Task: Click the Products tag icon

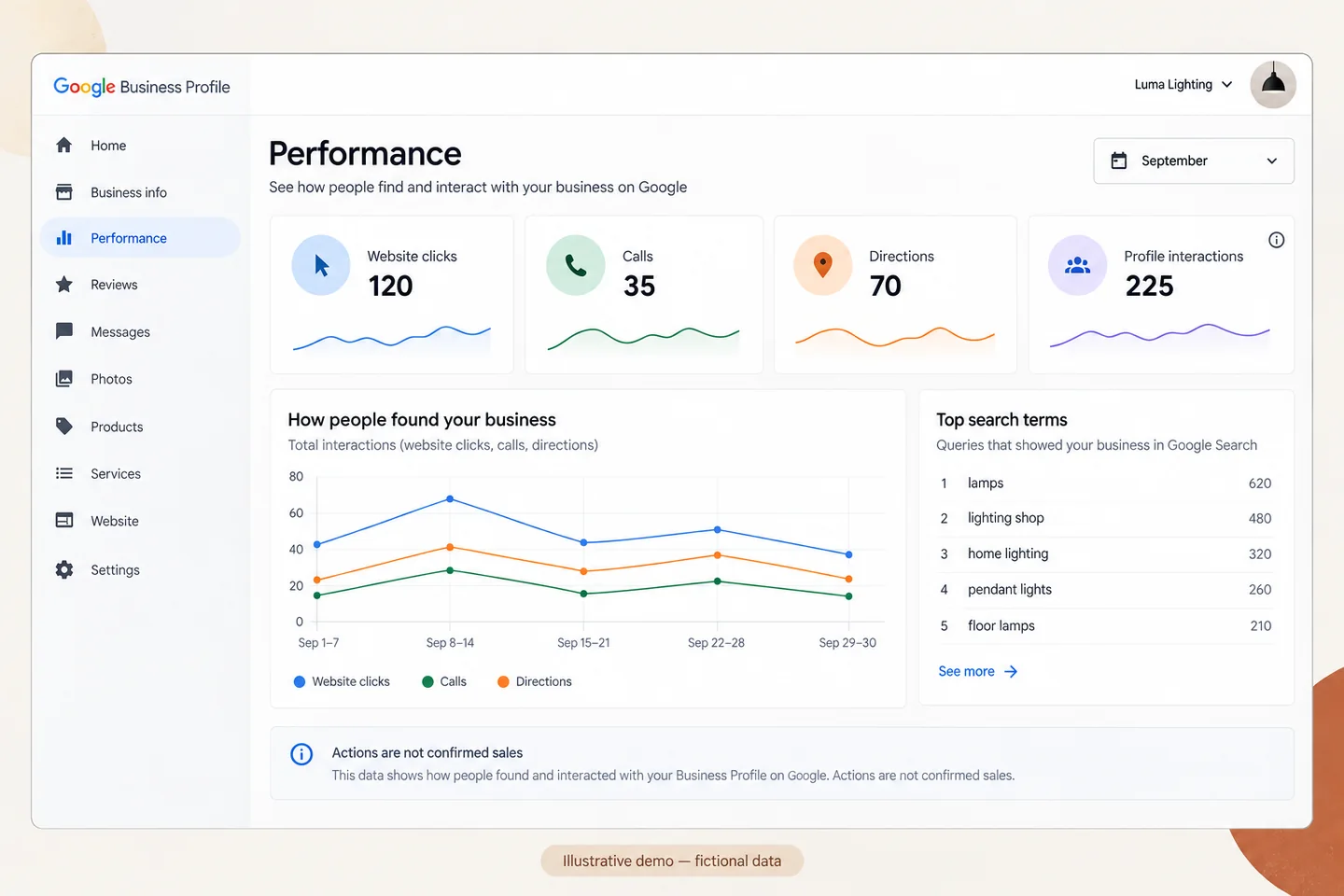Action: point(63,426)
